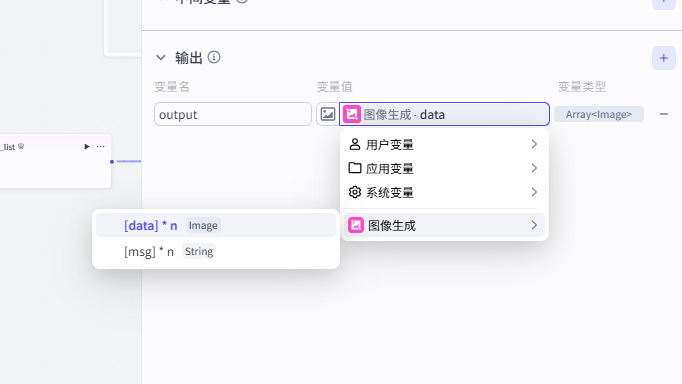Click the pink 图像生成 icon in dropdown list
The image size is (682, 384).
356,225
